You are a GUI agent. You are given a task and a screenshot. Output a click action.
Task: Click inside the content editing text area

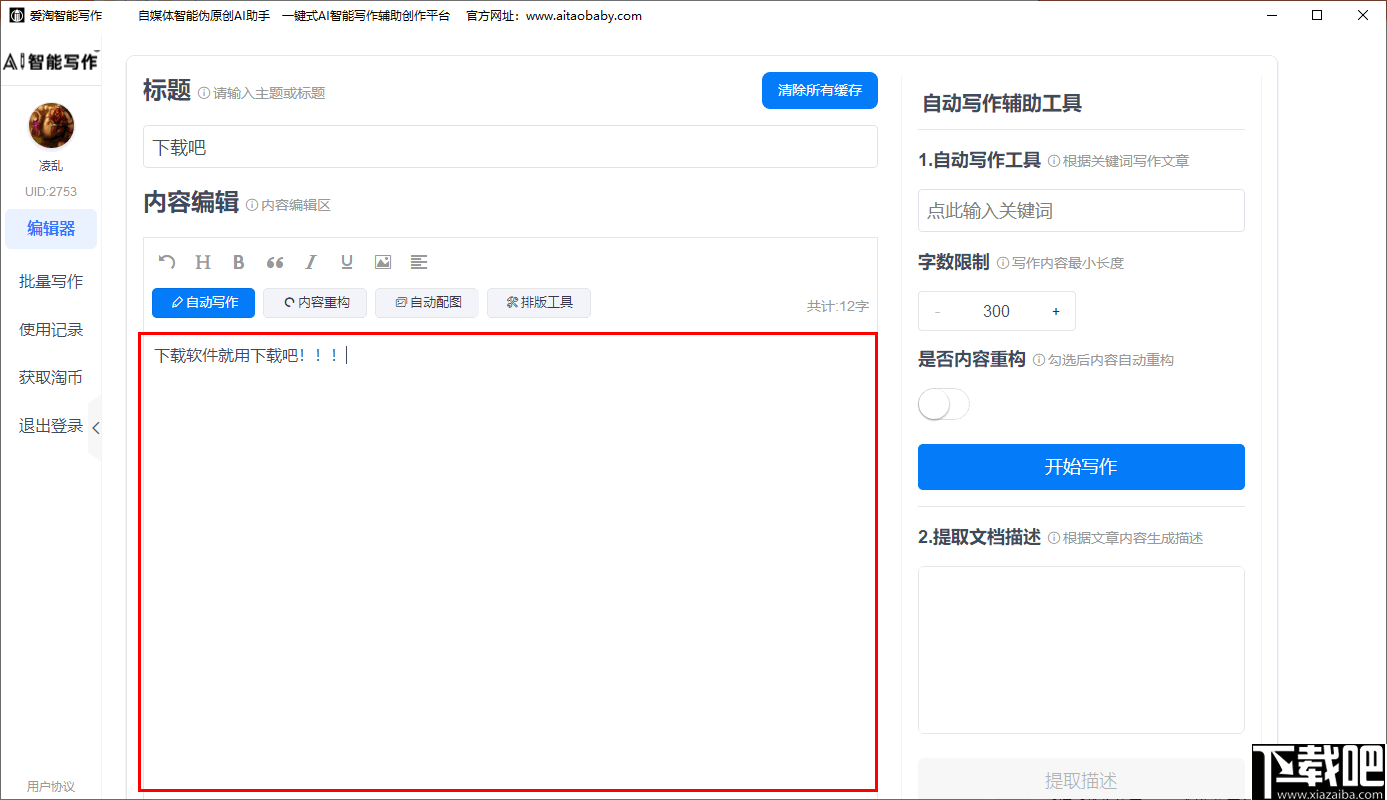coord(510,562)
